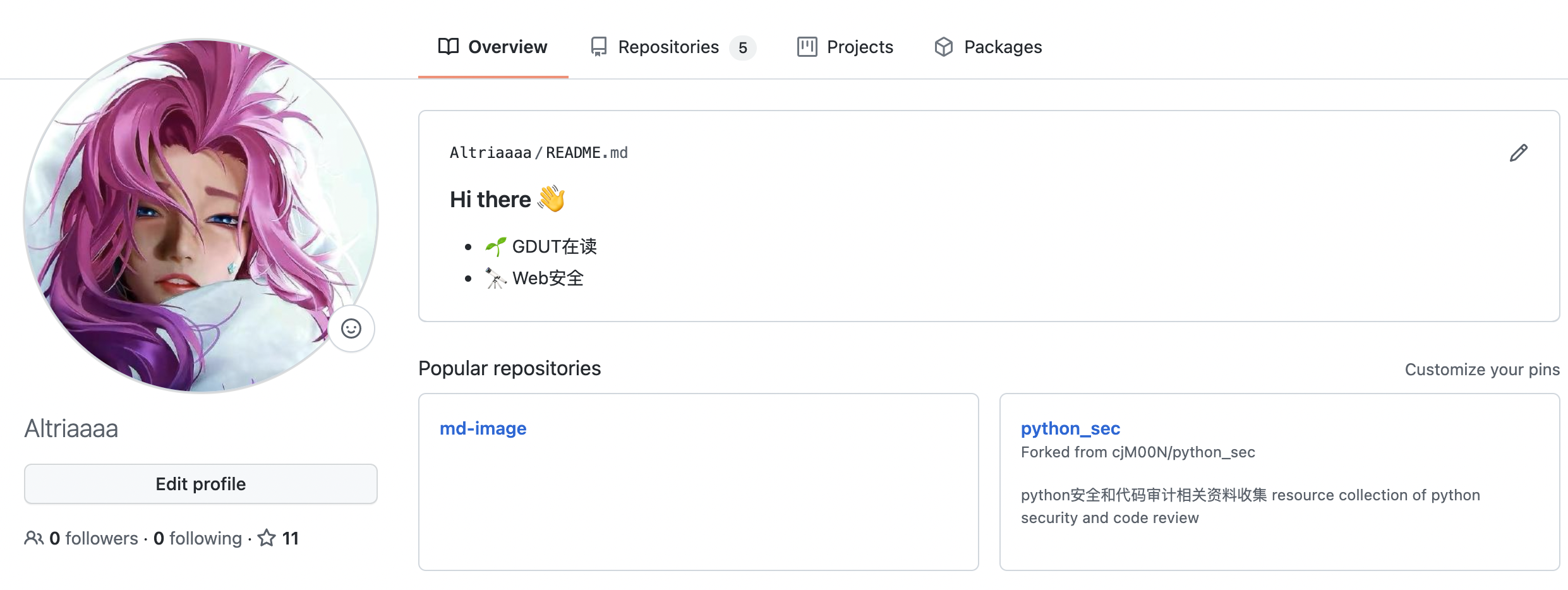The height and width of the screenshot is (590, 1568).
Task: Open the Projects tab
Action: pos(845,47)
